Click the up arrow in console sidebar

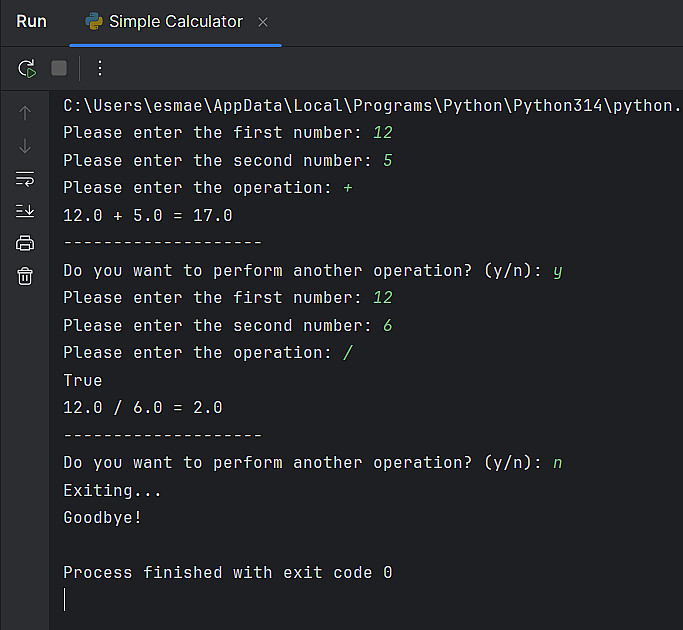pos(26,113)
